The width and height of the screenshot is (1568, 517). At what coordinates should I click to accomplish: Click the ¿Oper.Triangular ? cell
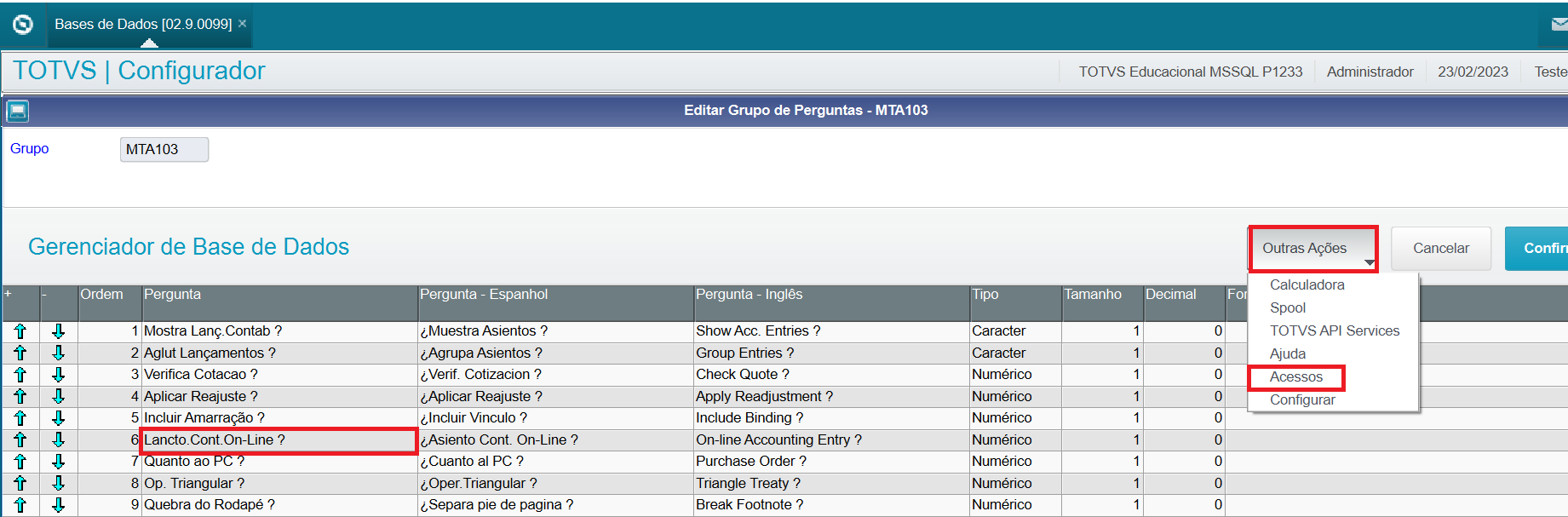555,483
